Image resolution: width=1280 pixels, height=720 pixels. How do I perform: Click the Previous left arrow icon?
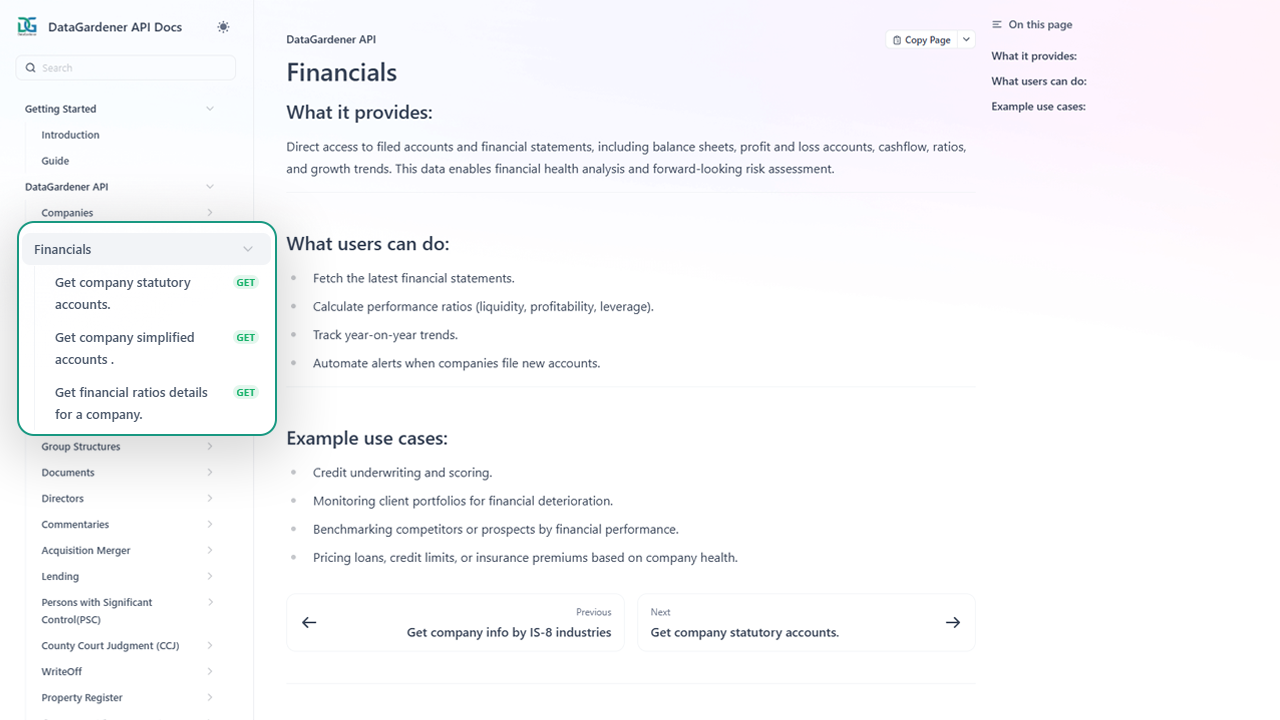pos(309,622)
